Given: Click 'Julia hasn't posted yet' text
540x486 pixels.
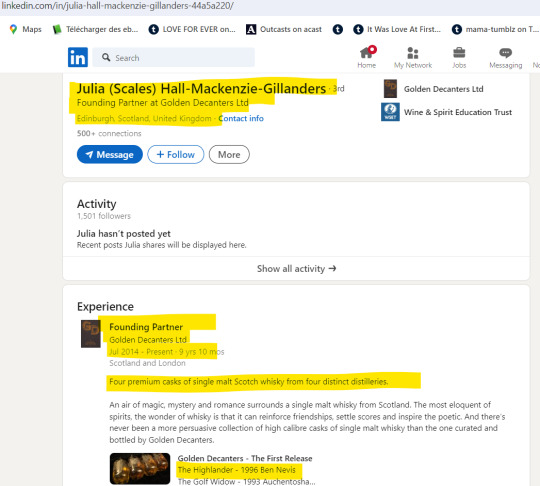Looking at the screenshot, I should (x=124, y=234).
